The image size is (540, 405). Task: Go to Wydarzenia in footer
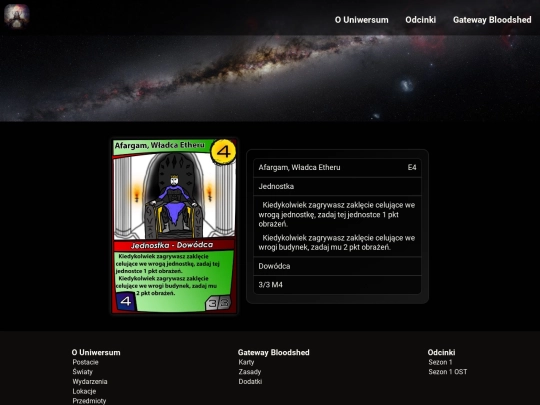[90, 382]
